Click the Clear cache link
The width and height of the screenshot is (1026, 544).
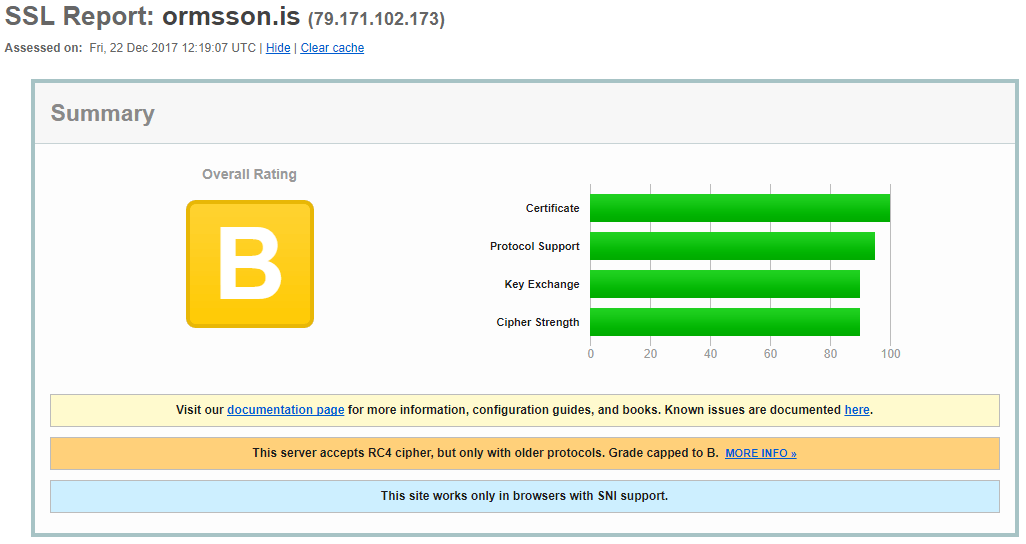point(332,48)
